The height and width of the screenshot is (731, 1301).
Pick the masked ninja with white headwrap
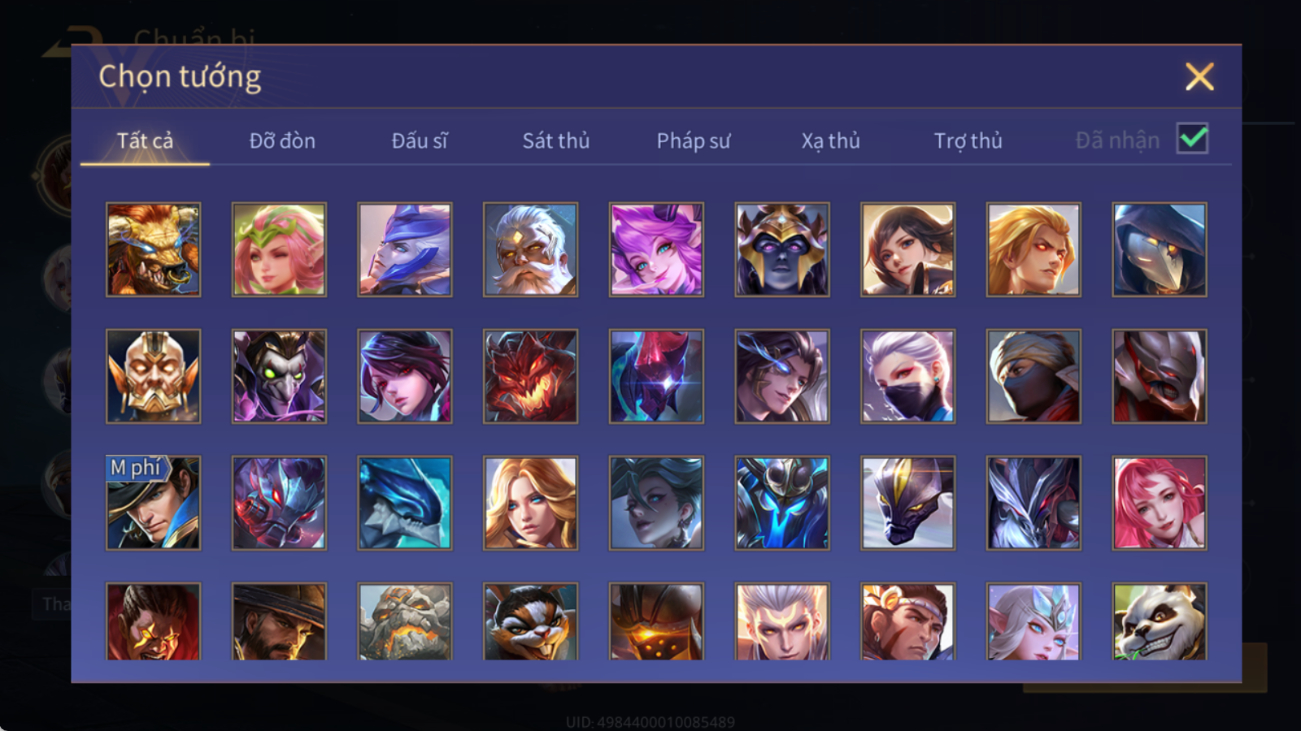pyautogui.click(x=1033, y=376)
